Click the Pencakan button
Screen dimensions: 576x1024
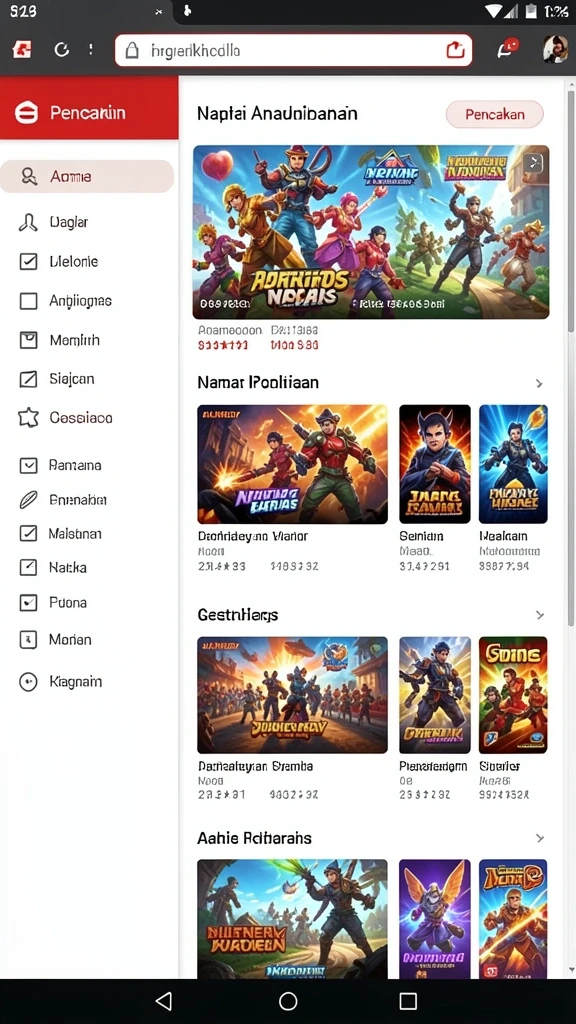point(494,114)
